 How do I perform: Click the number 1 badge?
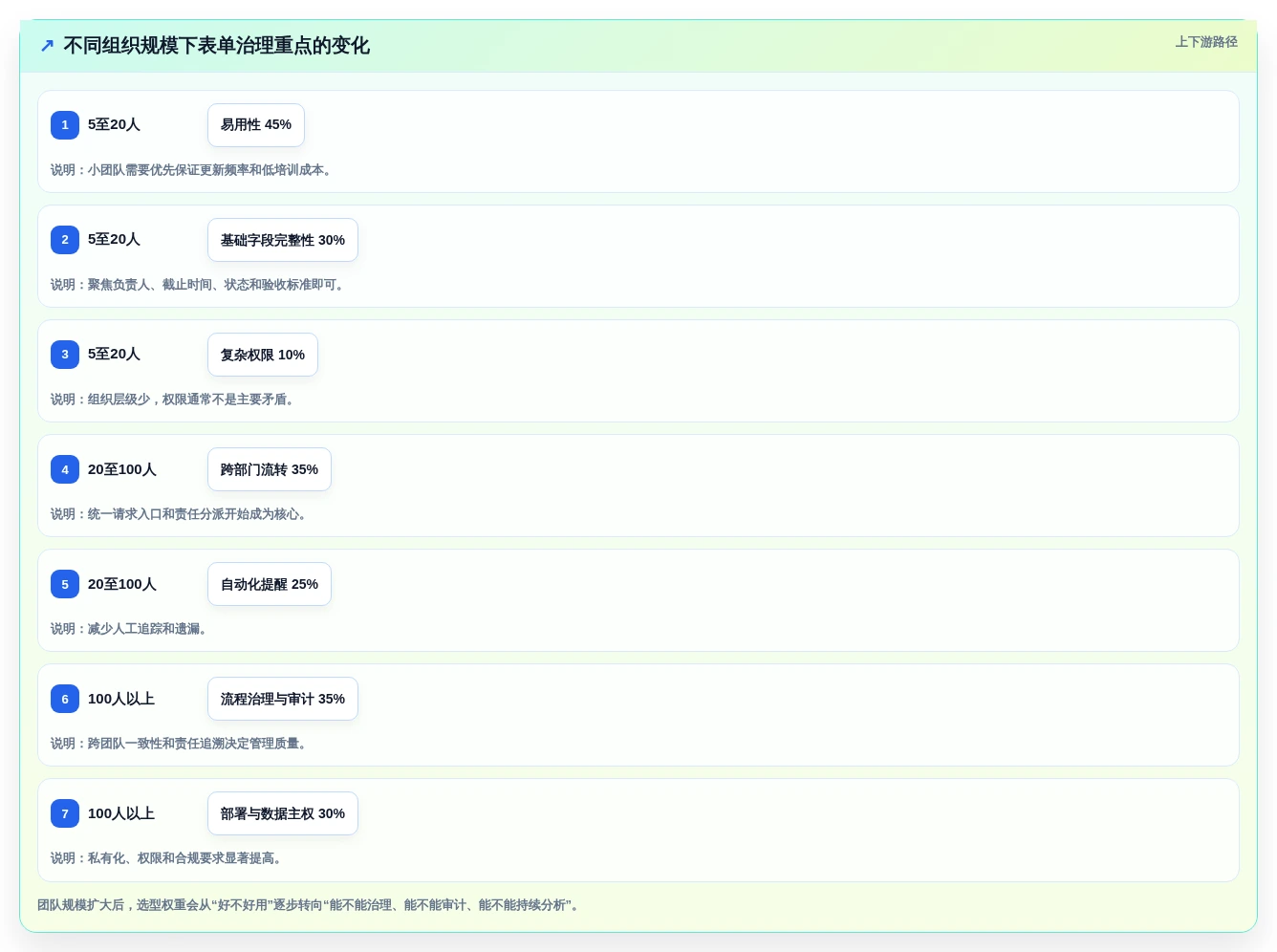click(x=65, y=125)
